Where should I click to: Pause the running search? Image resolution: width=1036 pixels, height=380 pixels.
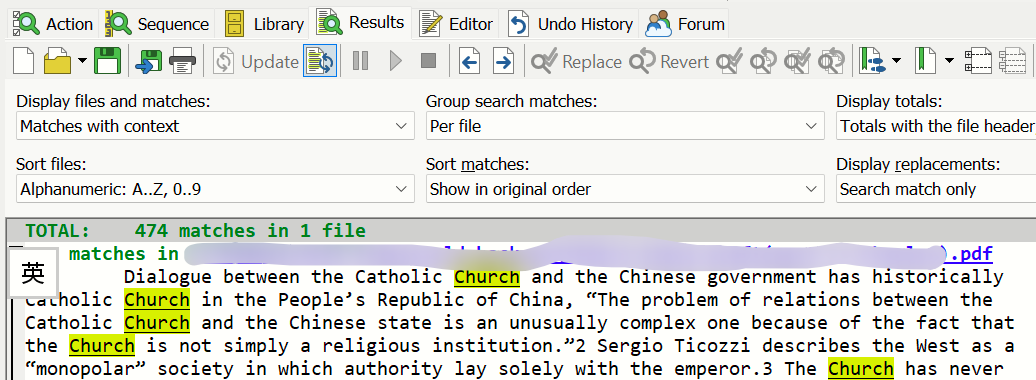pyautogui.click(x=360, y=61)
